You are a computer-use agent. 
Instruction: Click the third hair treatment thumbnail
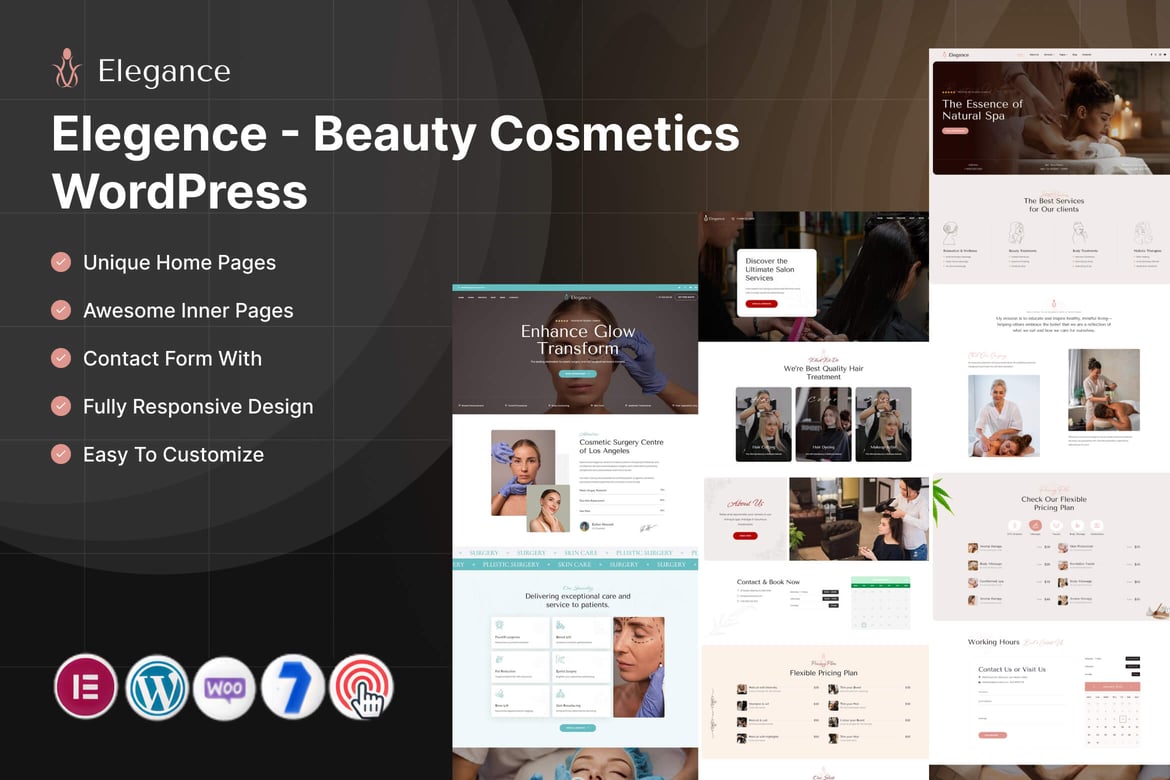click(883, 423)
